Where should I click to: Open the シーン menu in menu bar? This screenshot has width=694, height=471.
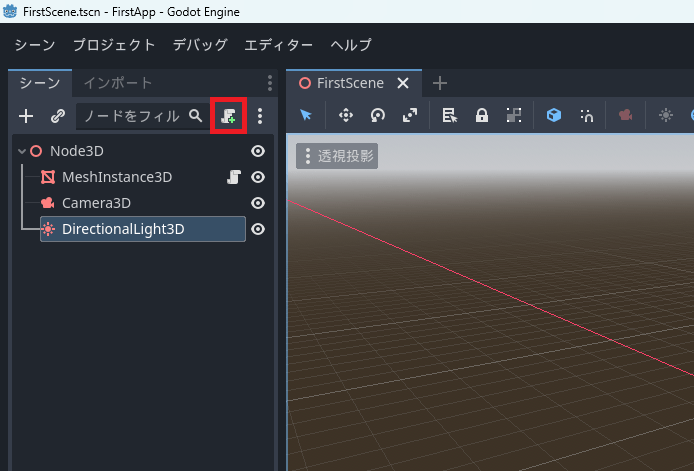tap(35, 45)
